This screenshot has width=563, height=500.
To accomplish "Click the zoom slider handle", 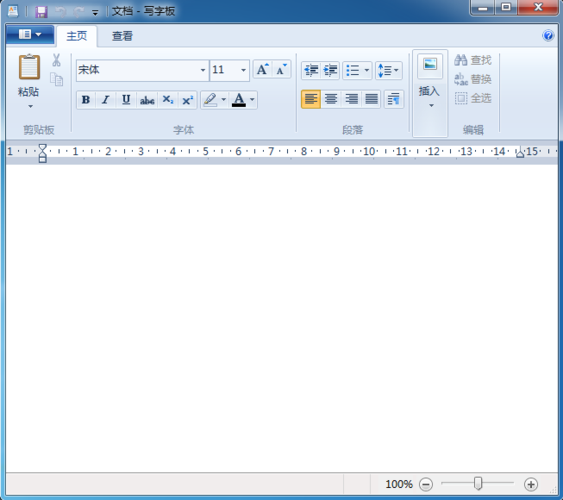I will (478, 483).
